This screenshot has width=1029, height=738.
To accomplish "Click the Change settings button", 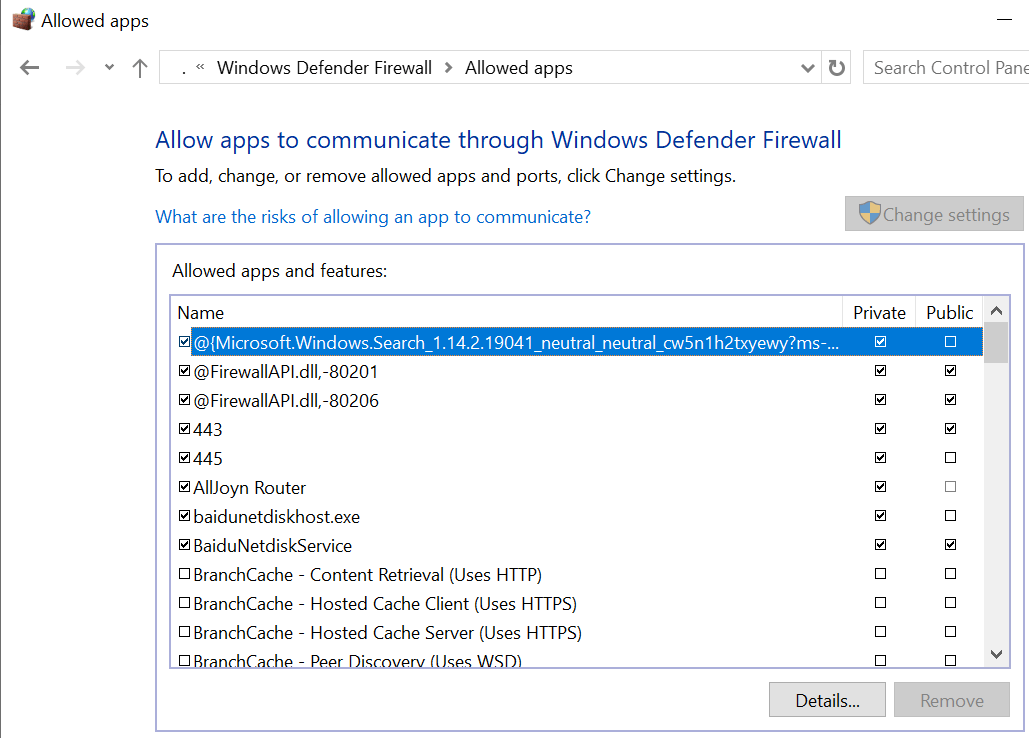I will click(934, 214).
